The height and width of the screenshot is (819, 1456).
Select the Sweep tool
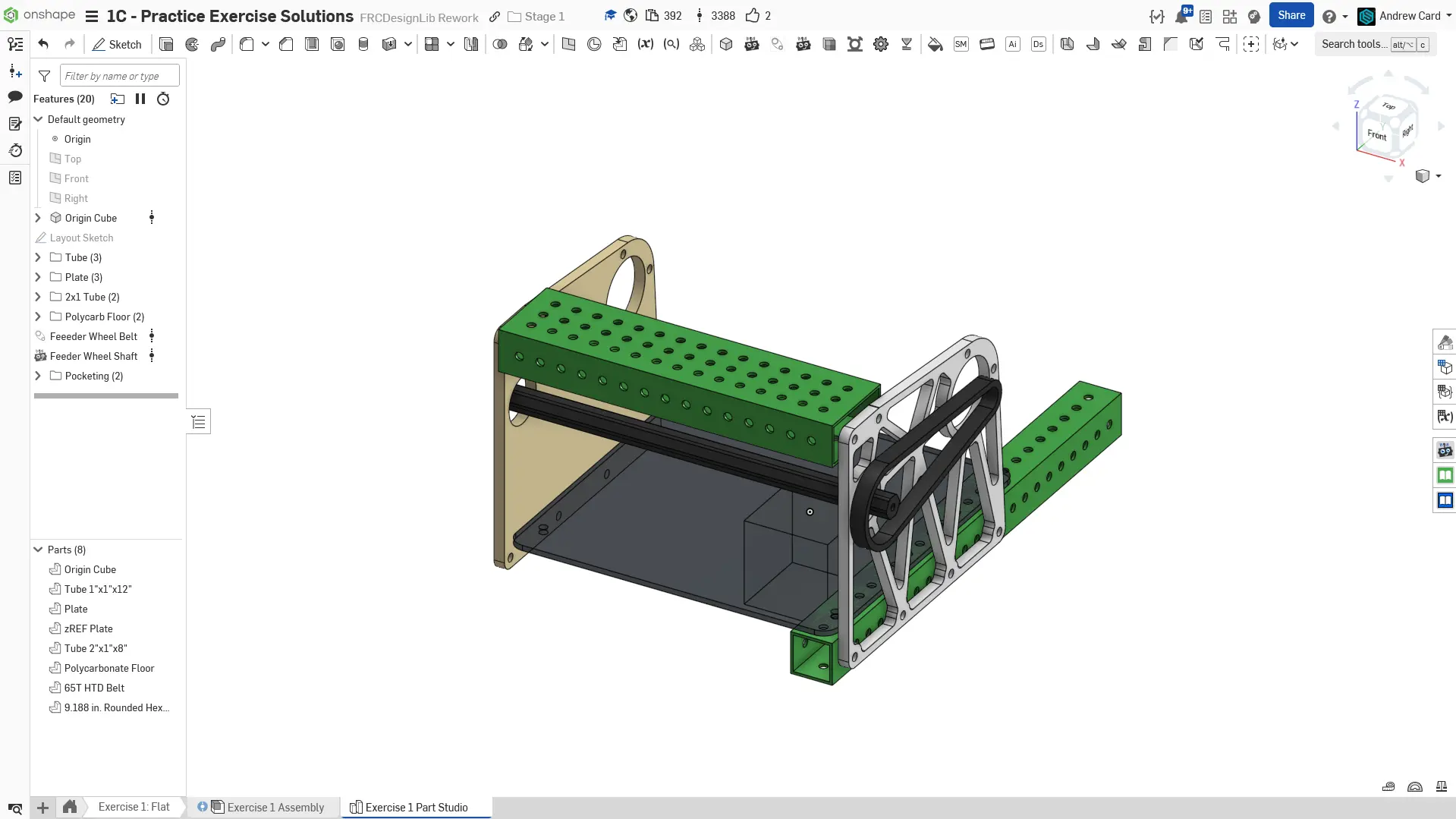pos(218,44)
